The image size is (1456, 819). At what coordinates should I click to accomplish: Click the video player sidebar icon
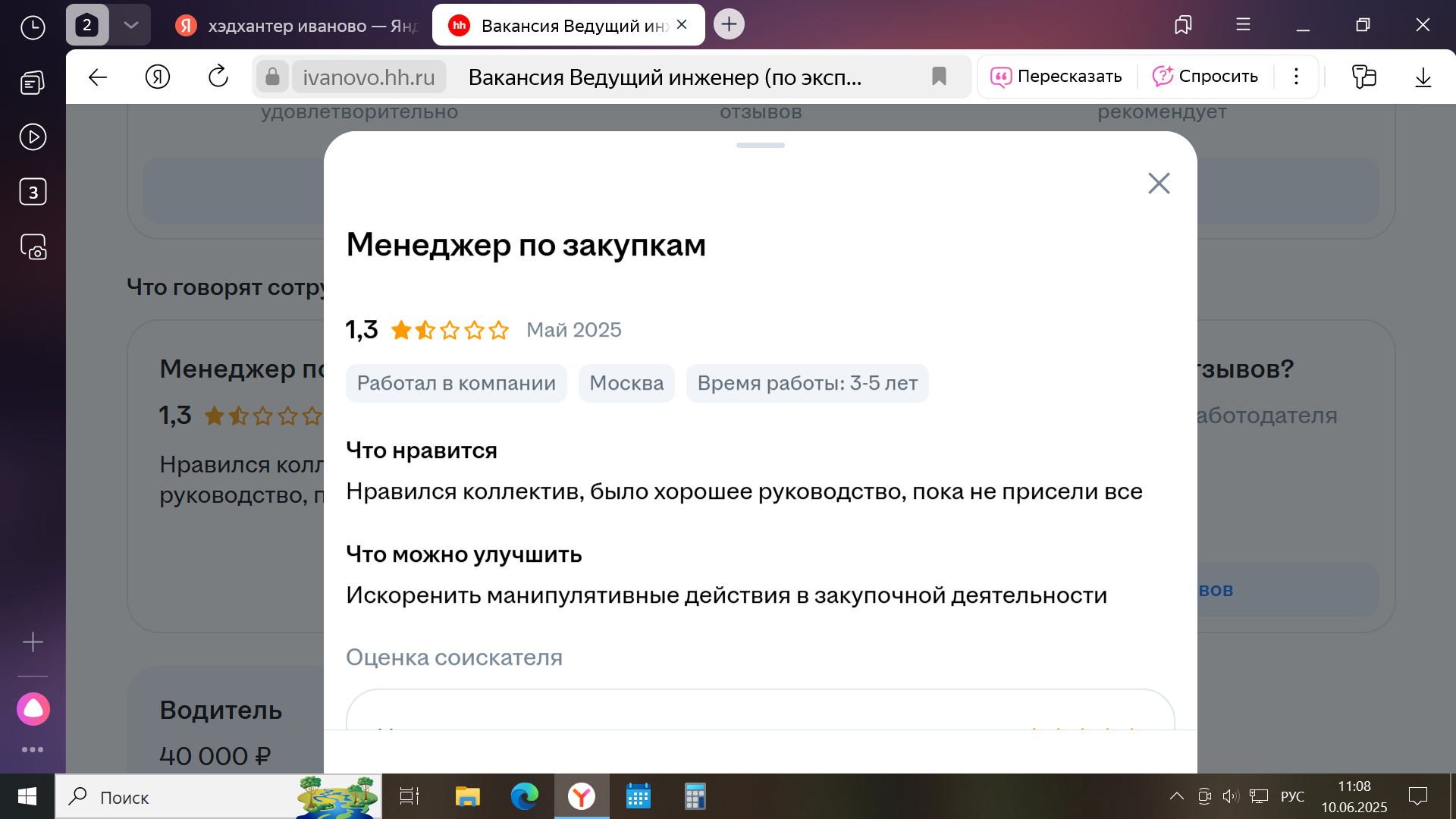33,137
